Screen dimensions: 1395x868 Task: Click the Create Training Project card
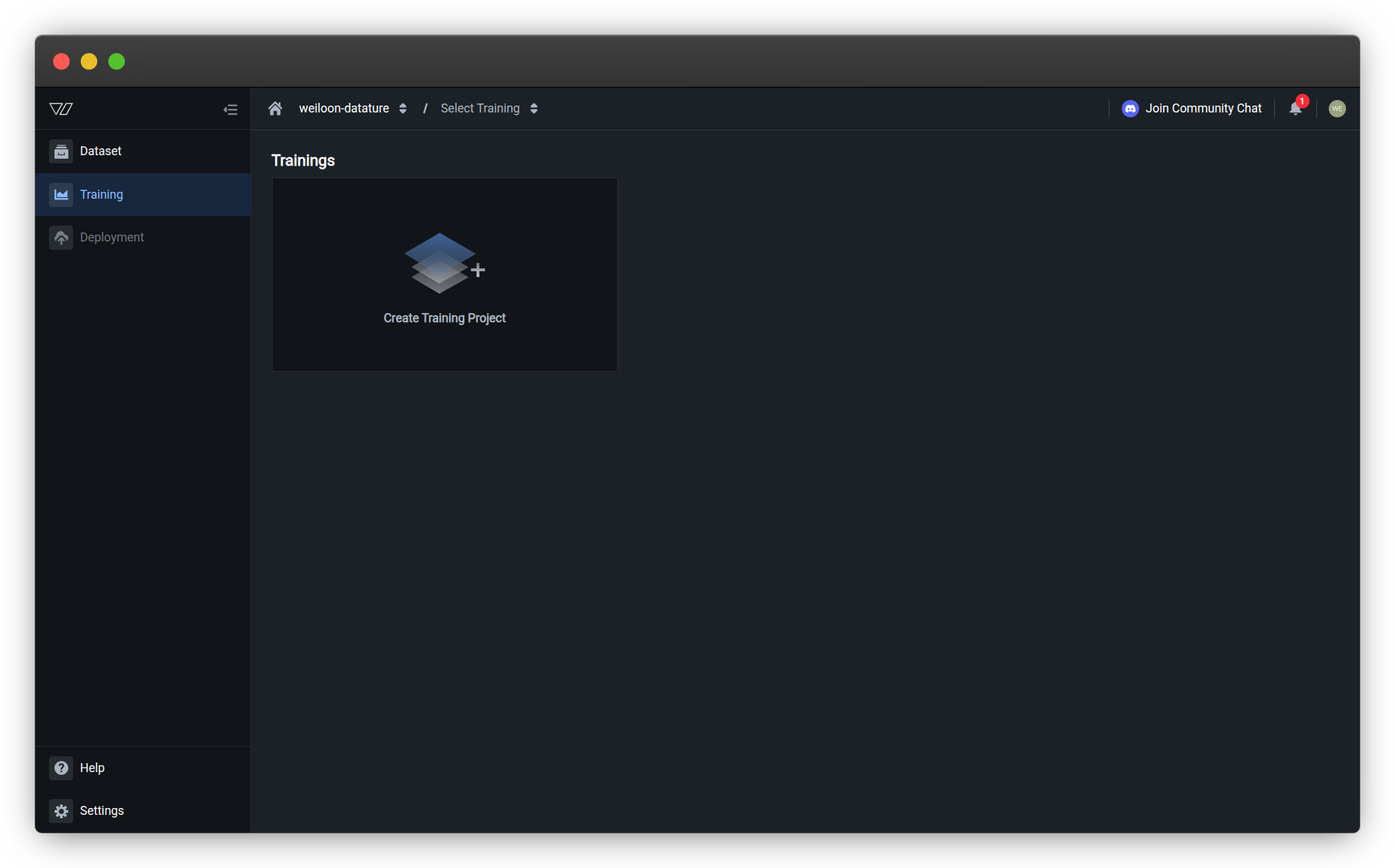444,318
